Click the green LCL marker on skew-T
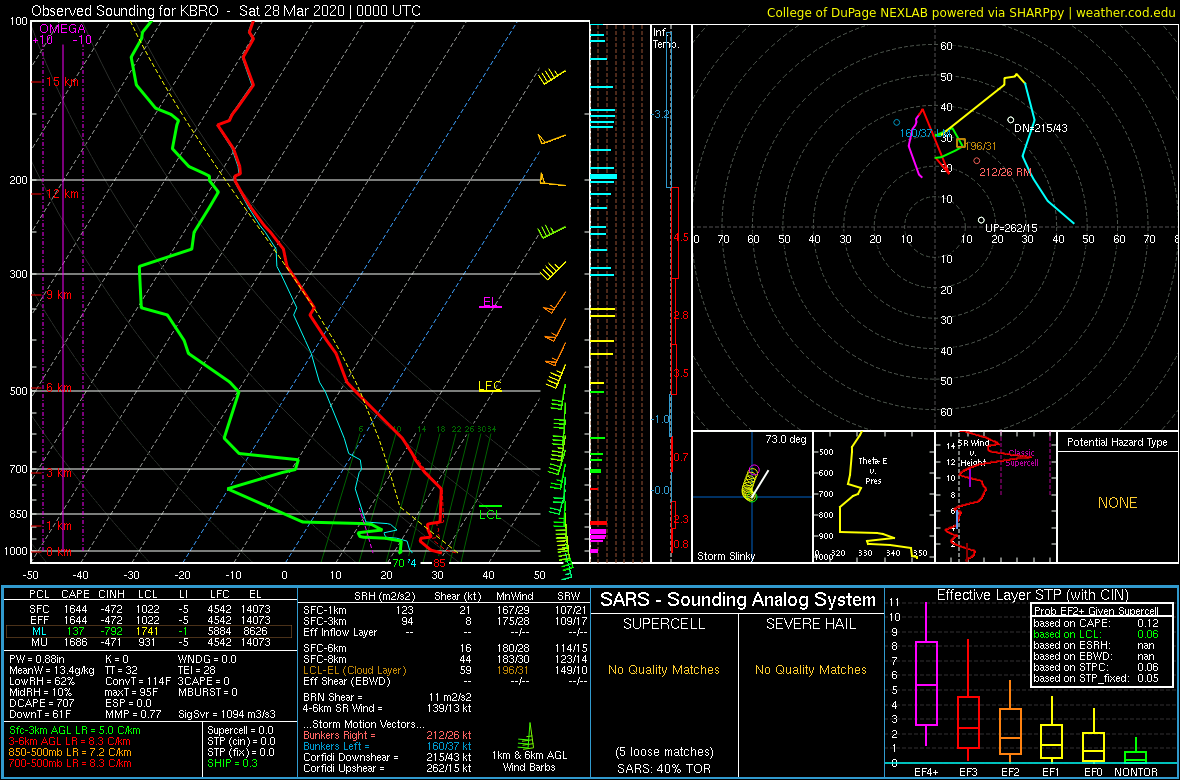Screen dimensions: 1180x780 (490, 513)
